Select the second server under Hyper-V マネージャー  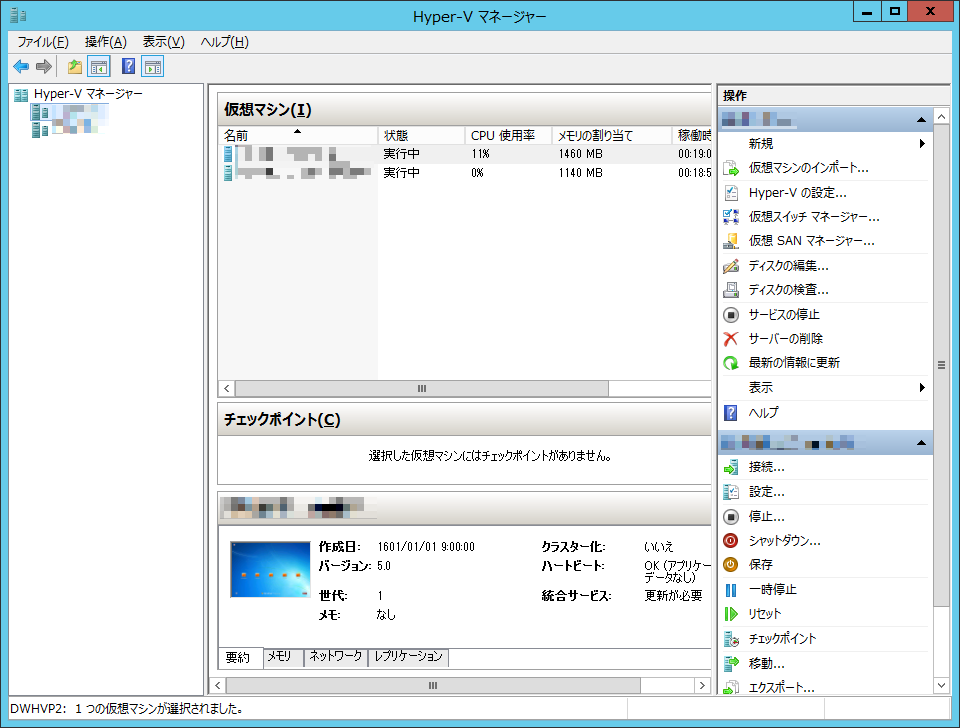[x=69, y=127]
